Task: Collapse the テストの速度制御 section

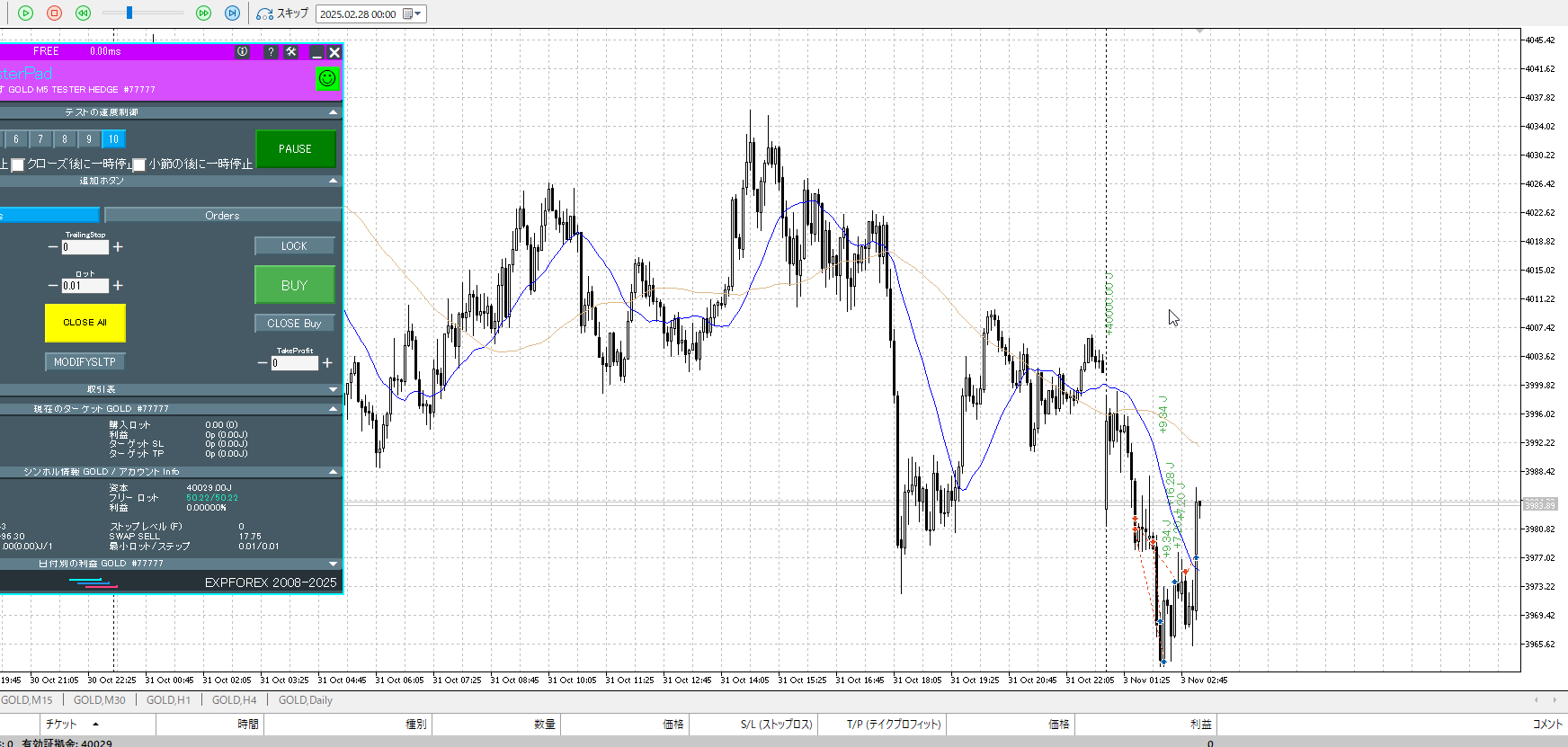Action: [x=334, y=112]
